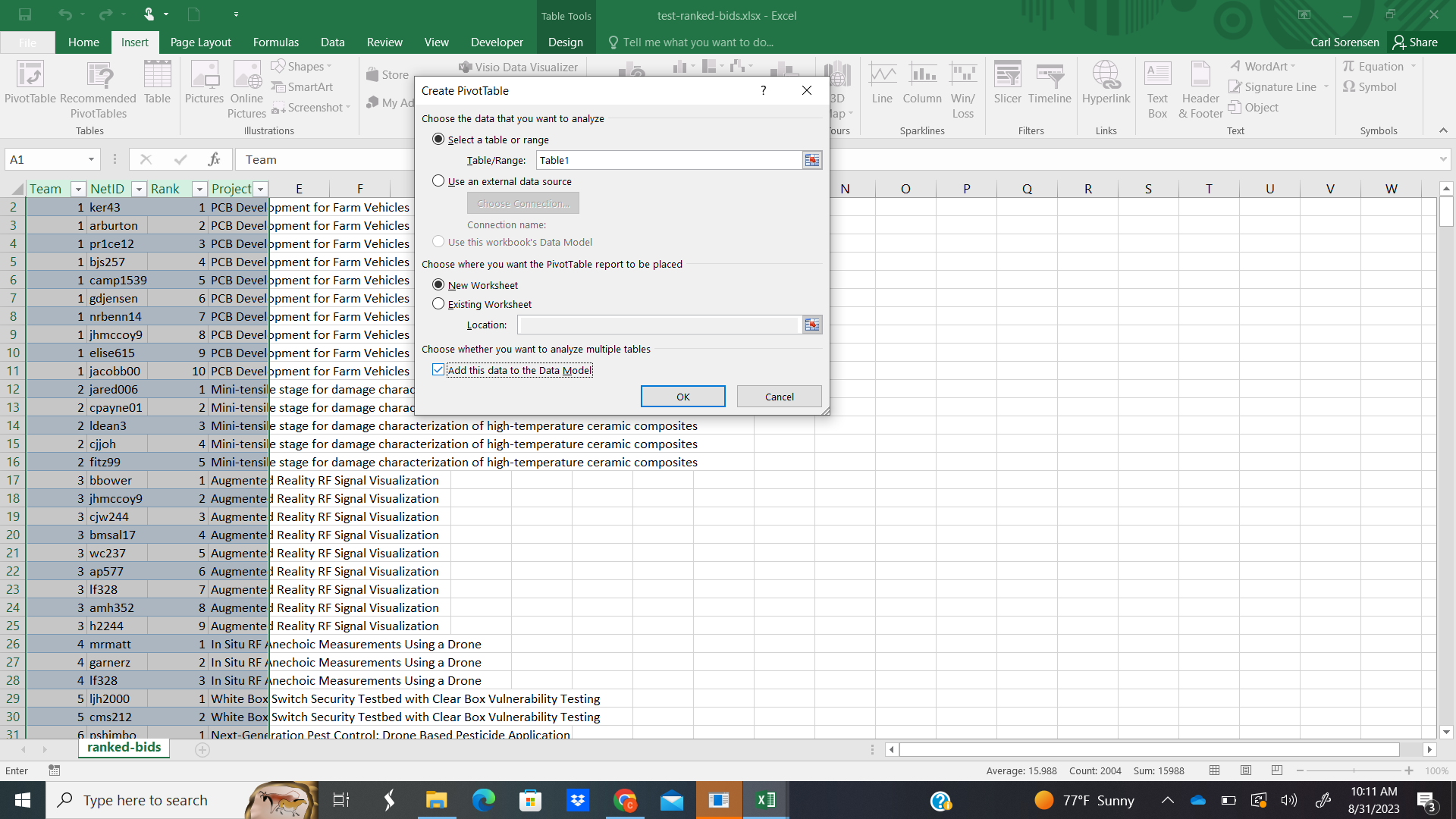1456x819 pixels.
Task: Click Table/Range collapse dialog icon
Action: pos(811,160)
